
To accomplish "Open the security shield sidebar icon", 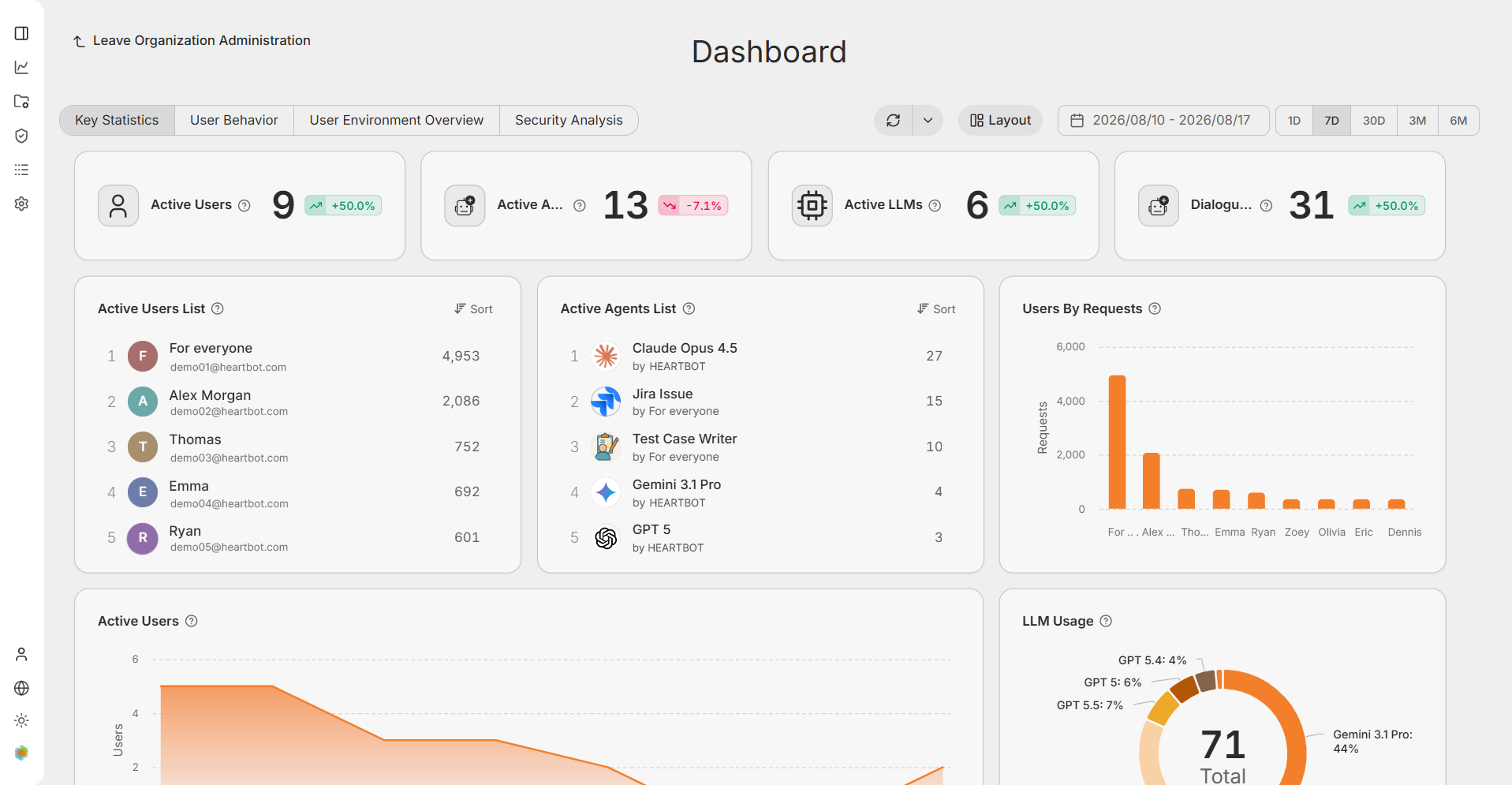I will tap(21, 136).
